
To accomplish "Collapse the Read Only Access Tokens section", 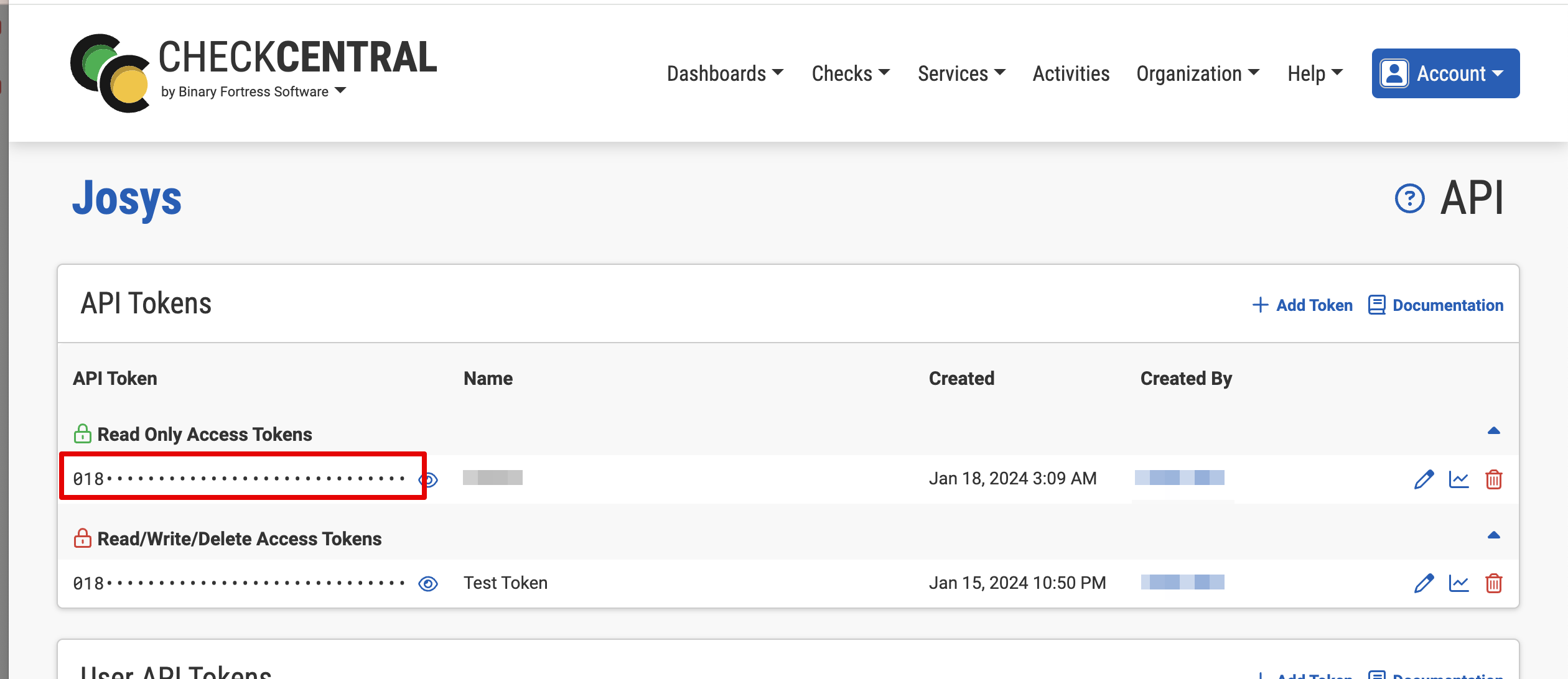I will 1493,431.
